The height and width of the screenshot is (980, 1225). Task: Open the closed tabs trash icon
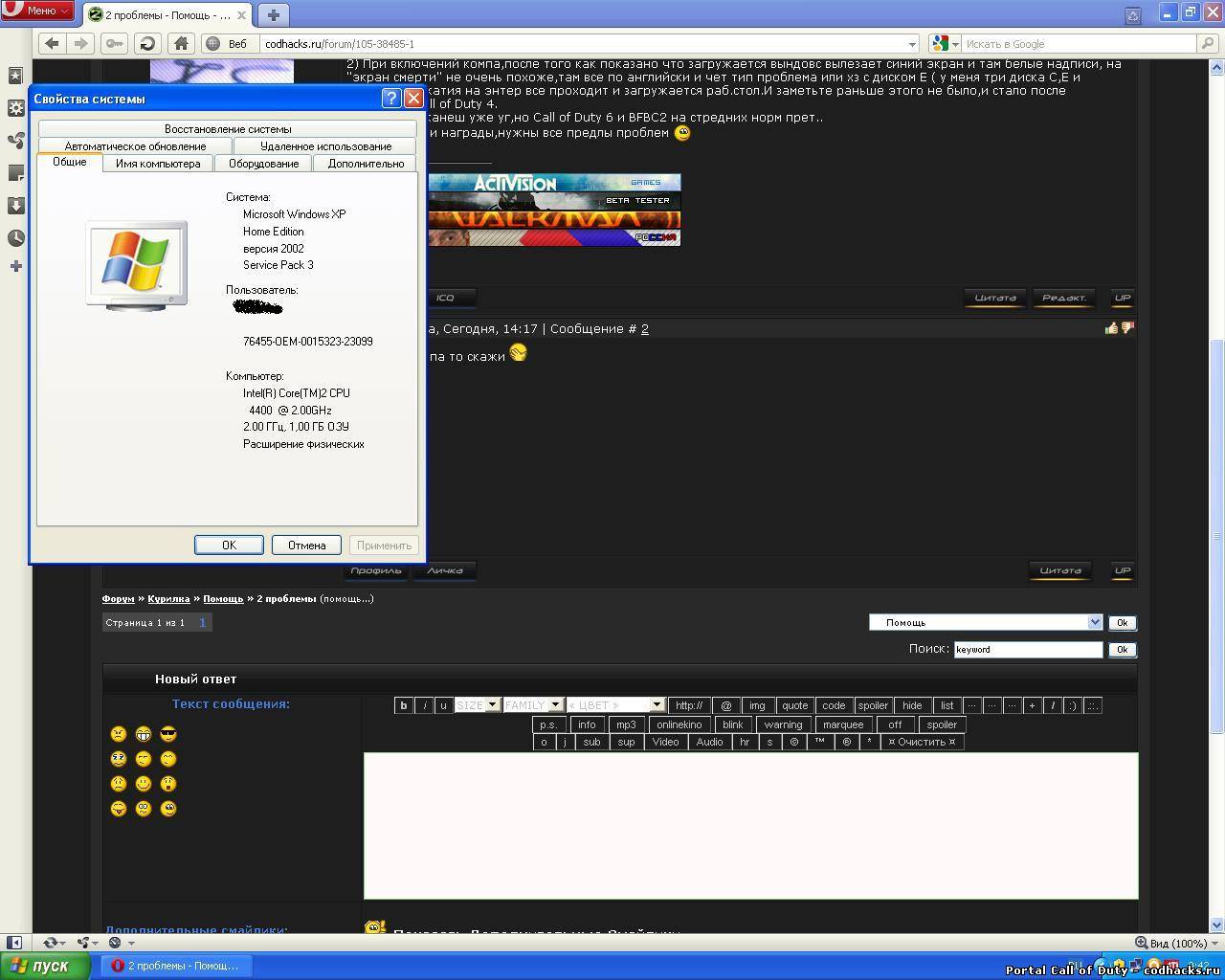(1133, 14)
